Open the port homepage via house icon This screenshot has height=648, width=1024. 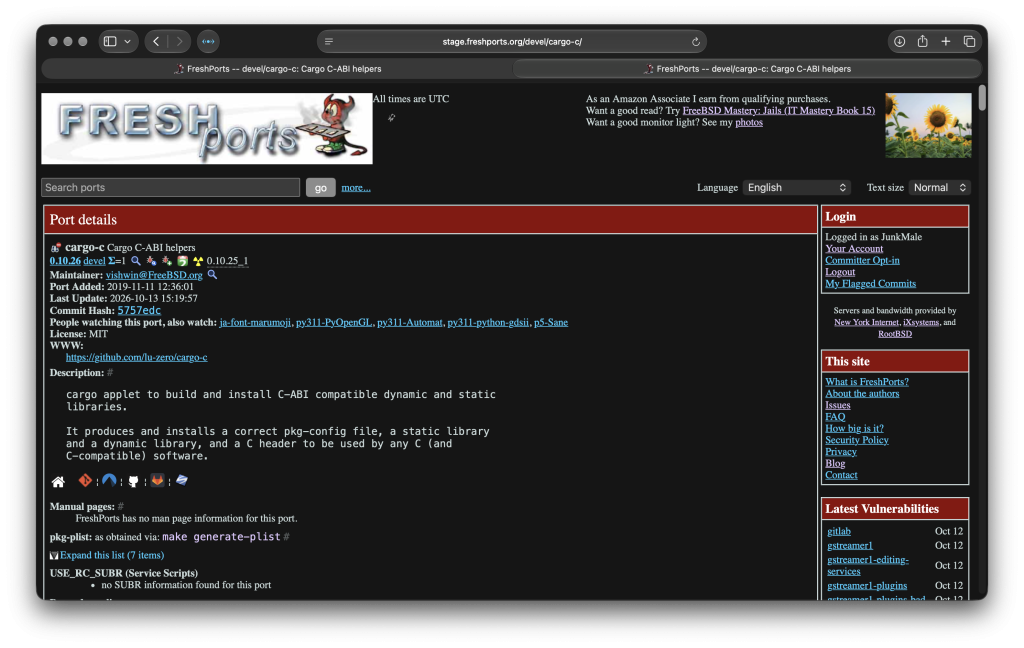(x=58, y=482)
